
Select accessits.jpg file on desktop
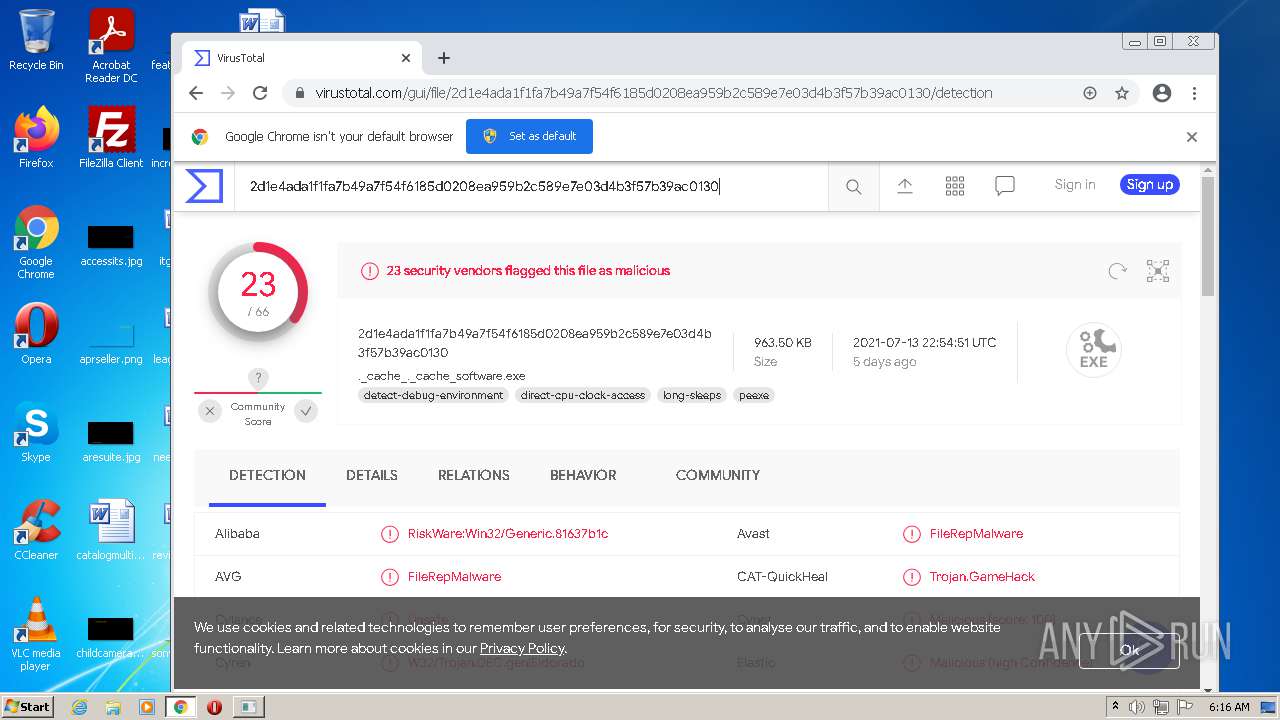pos(111,245)
